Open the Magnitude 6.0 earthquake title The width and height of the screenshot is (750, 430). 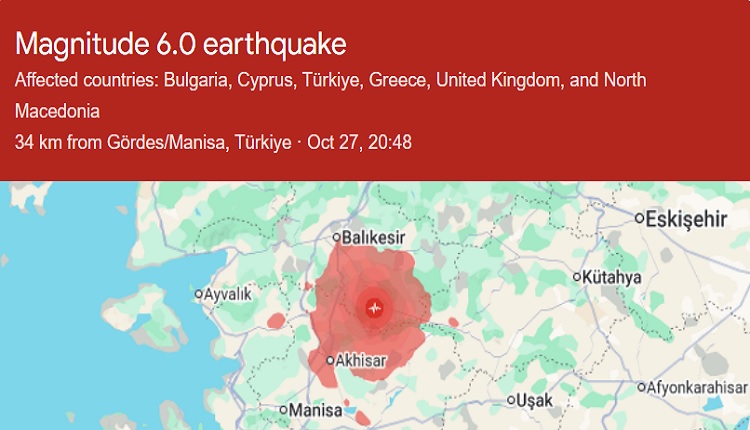click(181, 44)
